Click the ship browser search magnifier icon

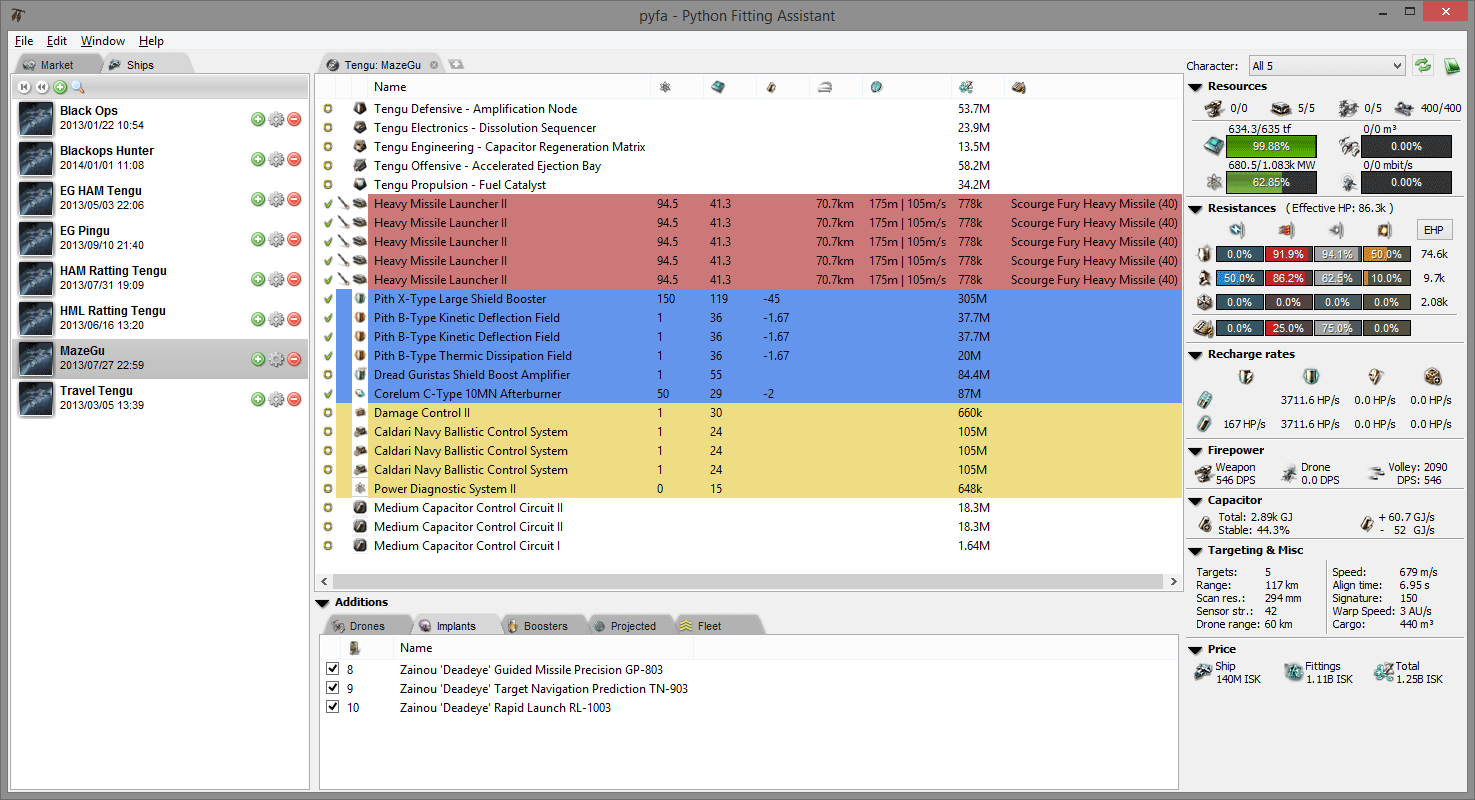pos(78,87)
